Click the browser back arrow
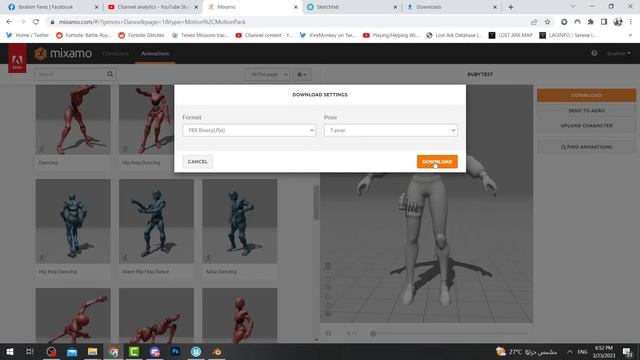The image size is (640, 360). [x=9, y=22]
